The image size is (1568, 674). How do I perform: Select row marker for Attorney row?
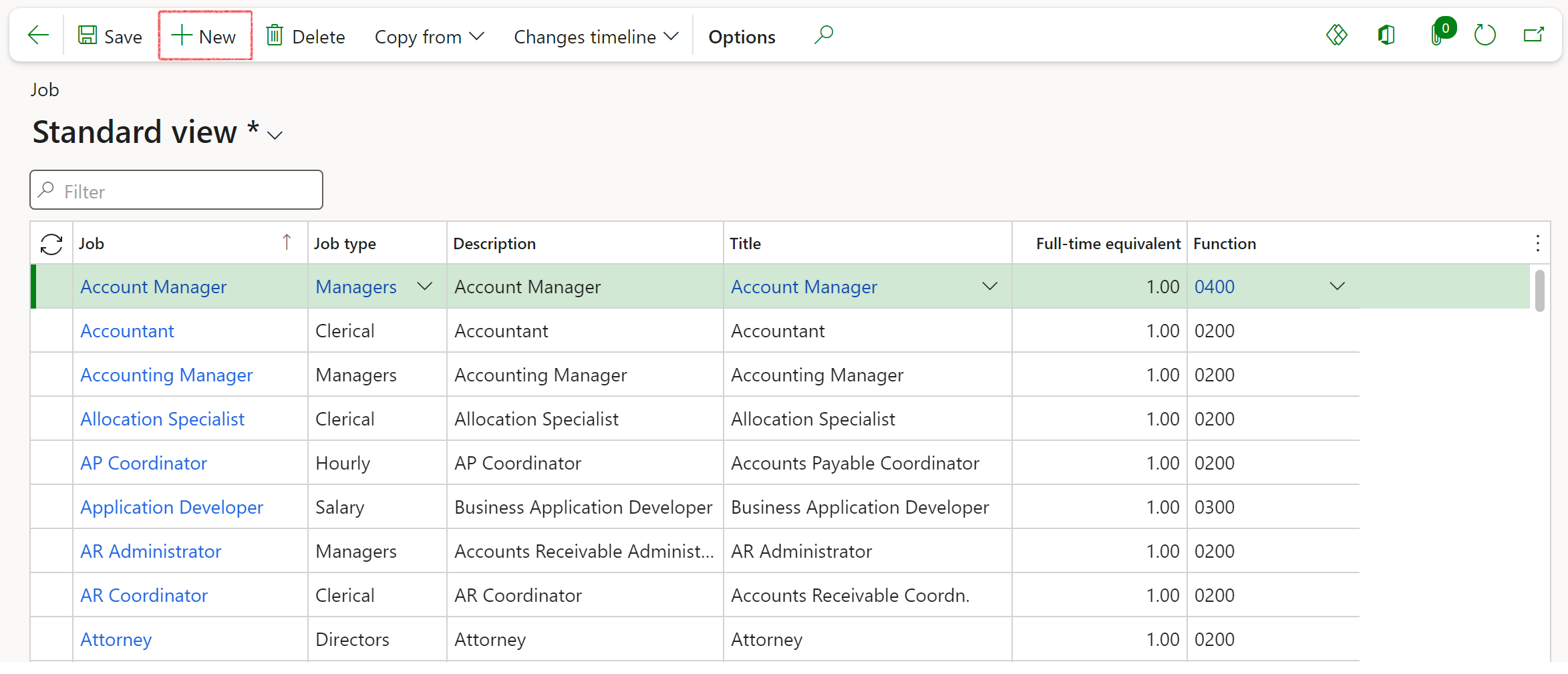pyautogui.click(x=51, y=639)
